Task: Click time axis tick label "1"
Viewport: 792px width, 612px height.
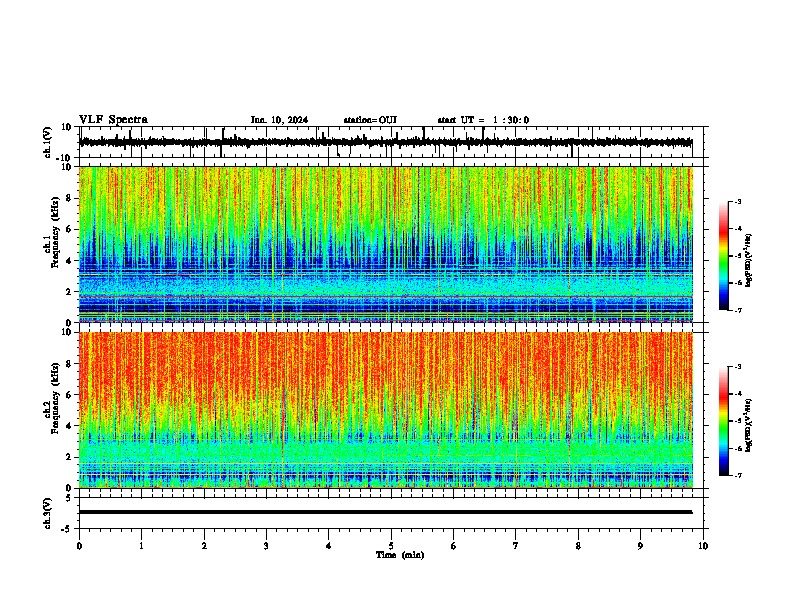Action: (x=141, y=546)
